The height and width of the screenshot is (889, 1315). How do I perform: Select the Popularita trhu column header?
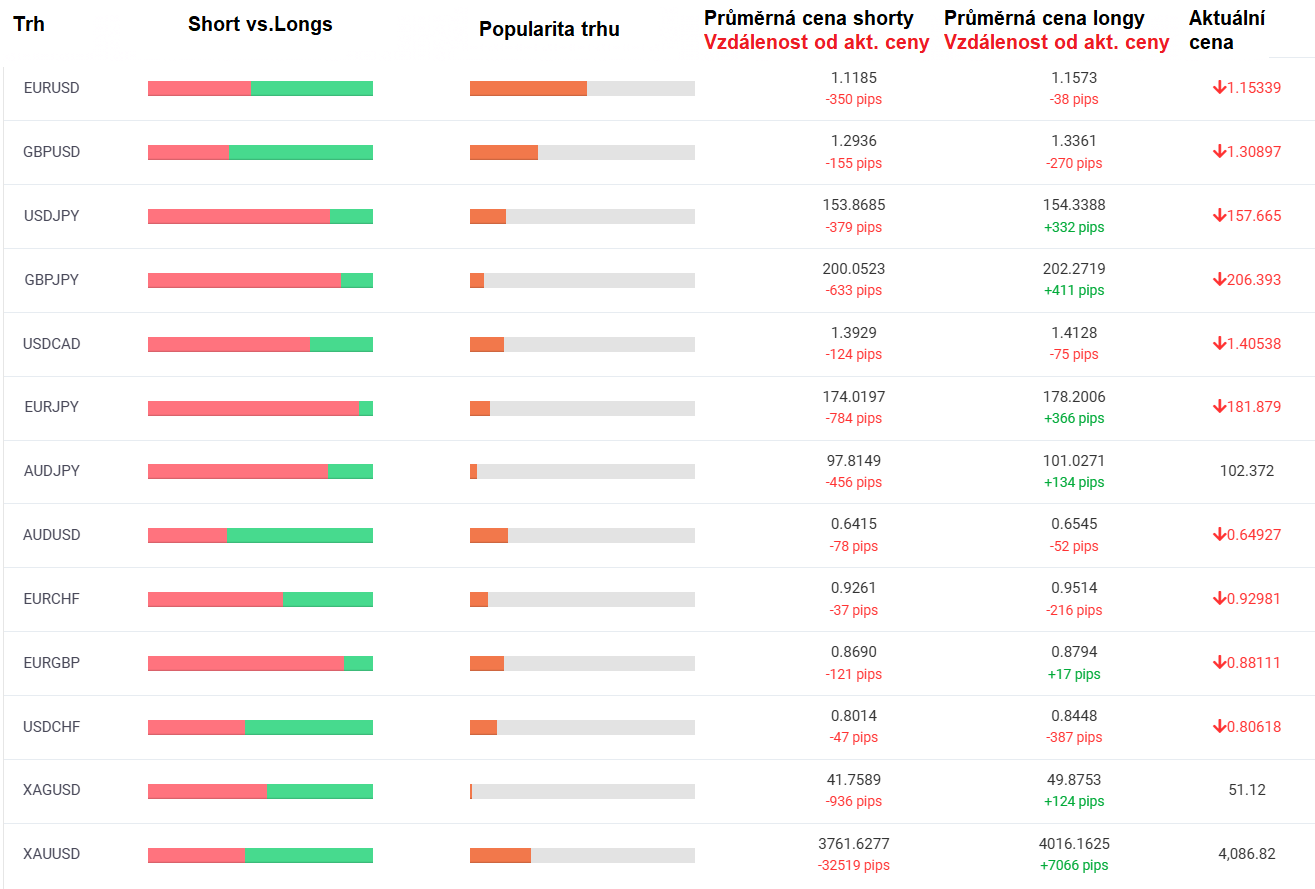[x=549, y=29]
